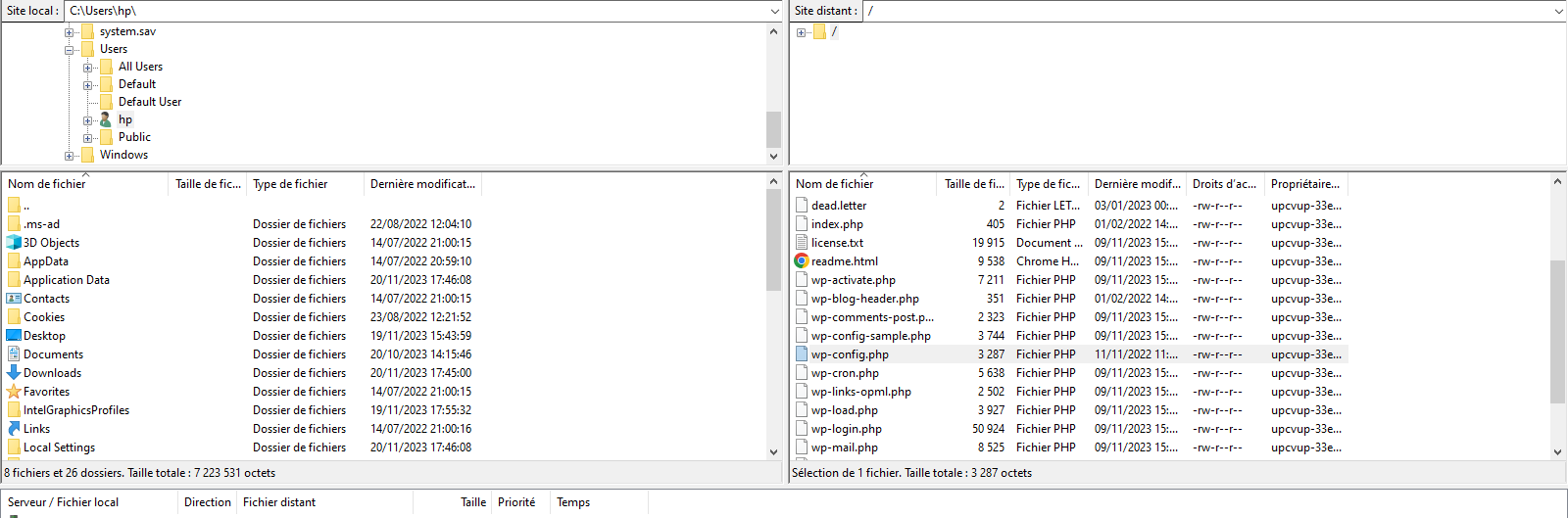Sort local files by Dernière modification
Image resolution: width=1568 pixels, height=518 pixels.
(422, 184)
